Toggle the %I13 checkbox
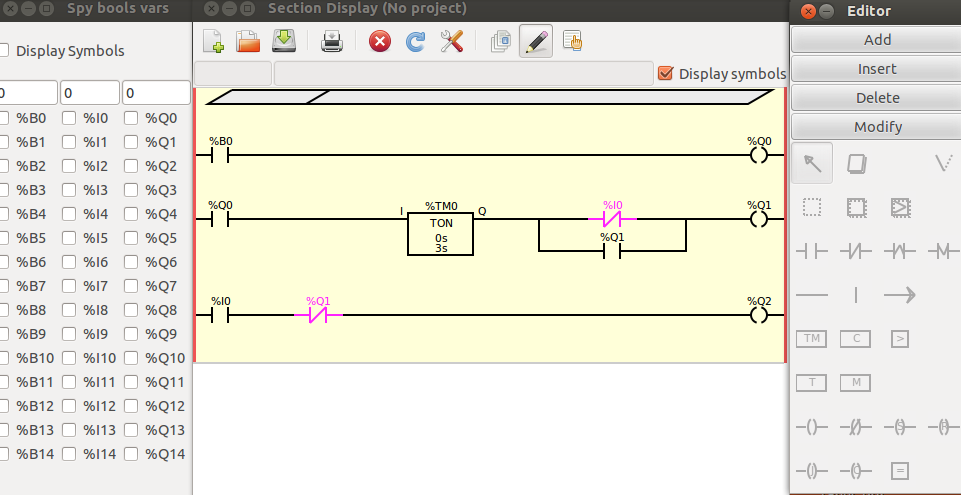 (69, 430)
